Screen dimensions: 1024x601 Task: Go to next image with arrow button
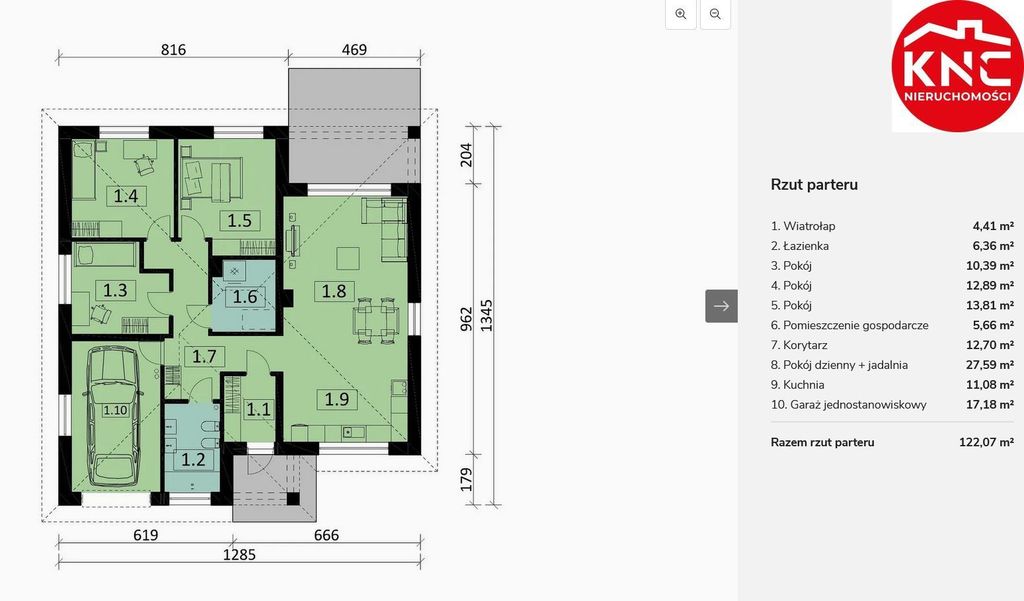coord(721,306)
